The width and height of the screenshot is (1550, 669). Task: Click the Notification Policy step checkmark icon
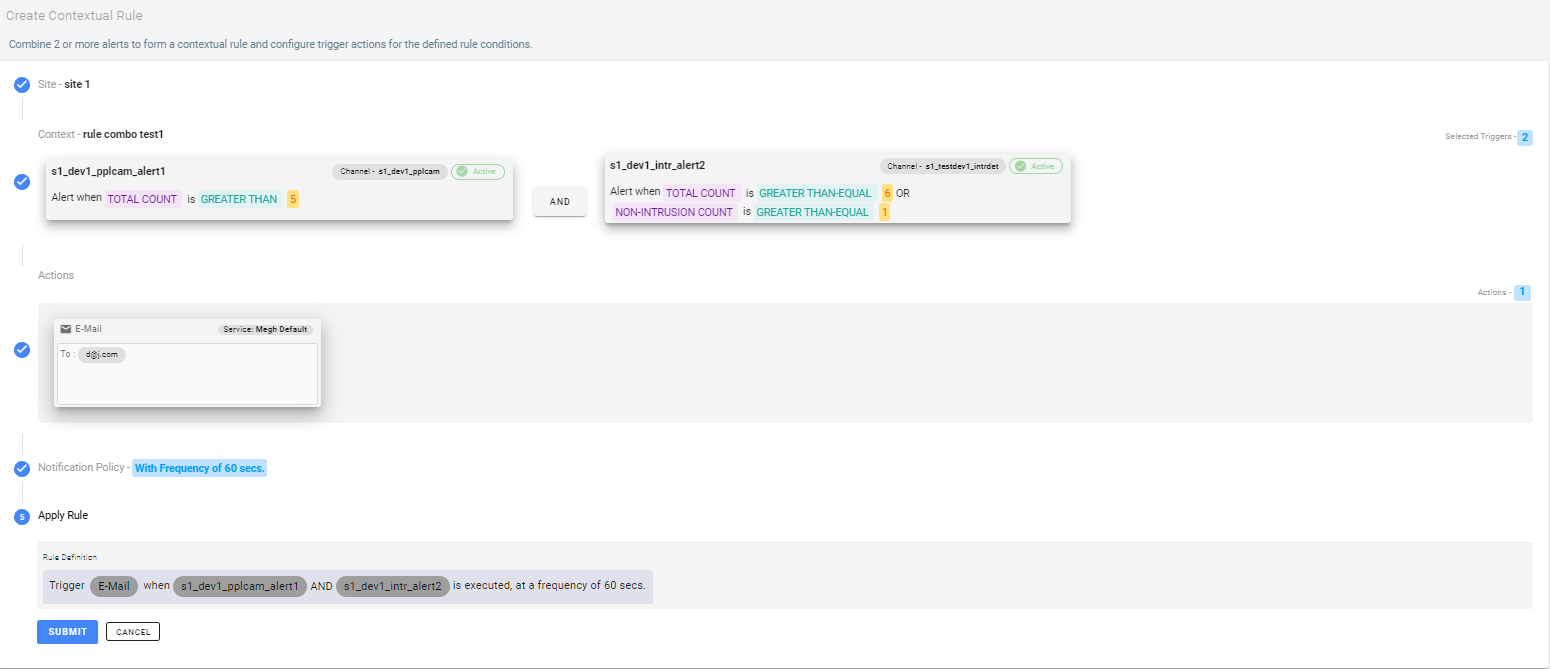tap(22, 468)
